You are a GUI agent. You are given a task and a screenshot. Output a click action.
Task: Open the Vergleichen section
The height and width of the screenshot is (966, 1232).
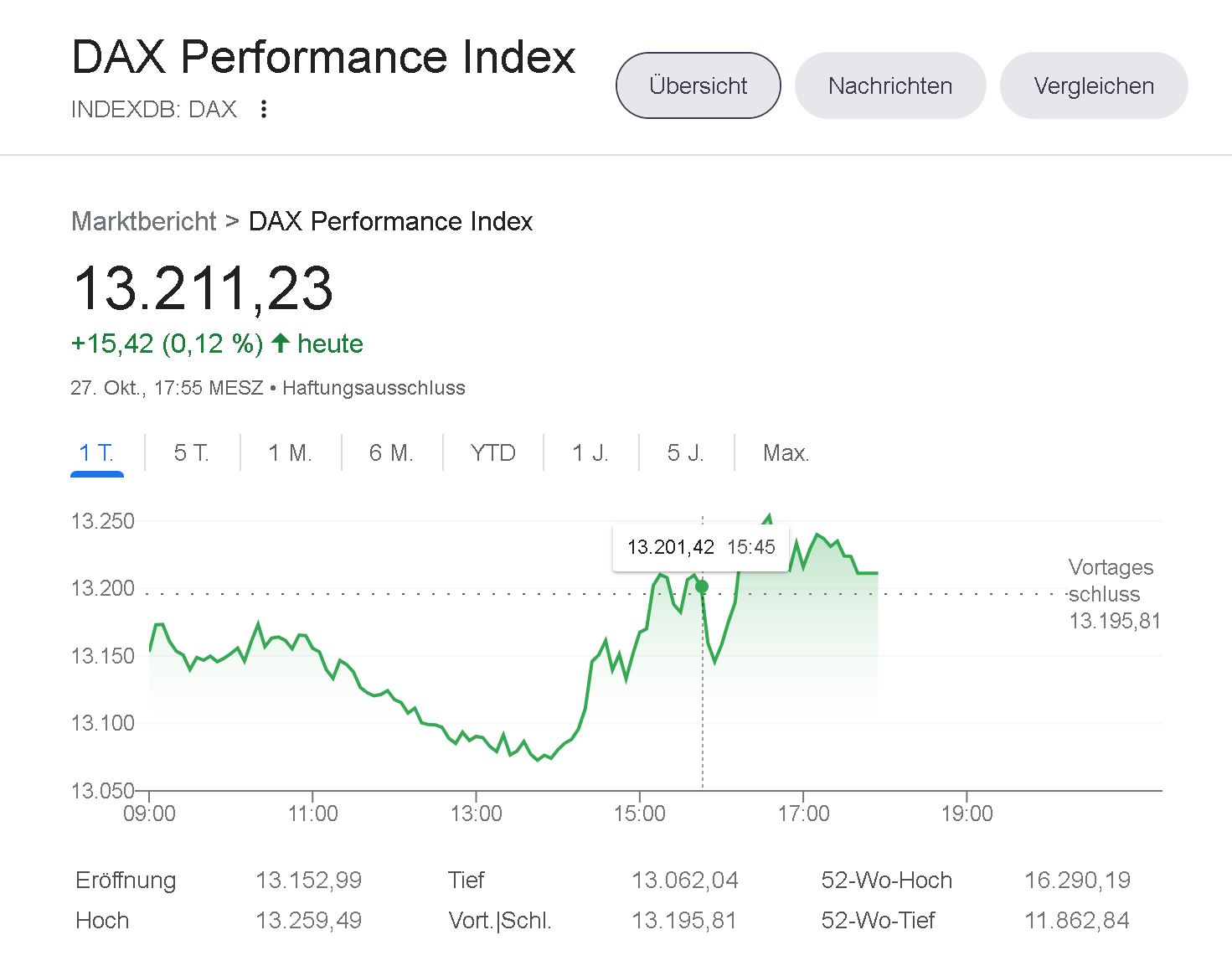click(x=1094, y=85)
